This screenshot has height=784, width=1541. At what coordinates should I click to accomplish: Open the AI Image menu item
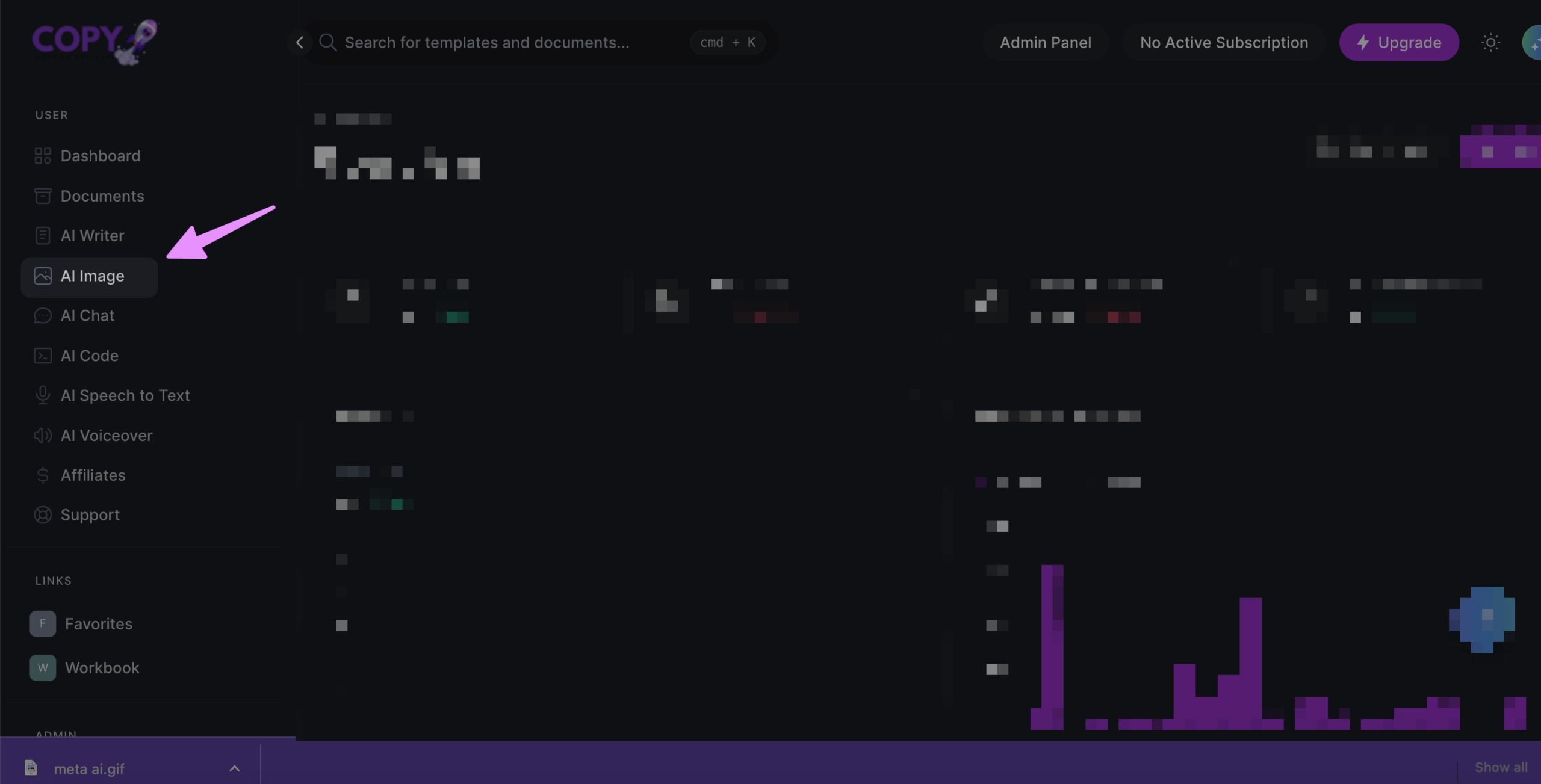[92, 276]
